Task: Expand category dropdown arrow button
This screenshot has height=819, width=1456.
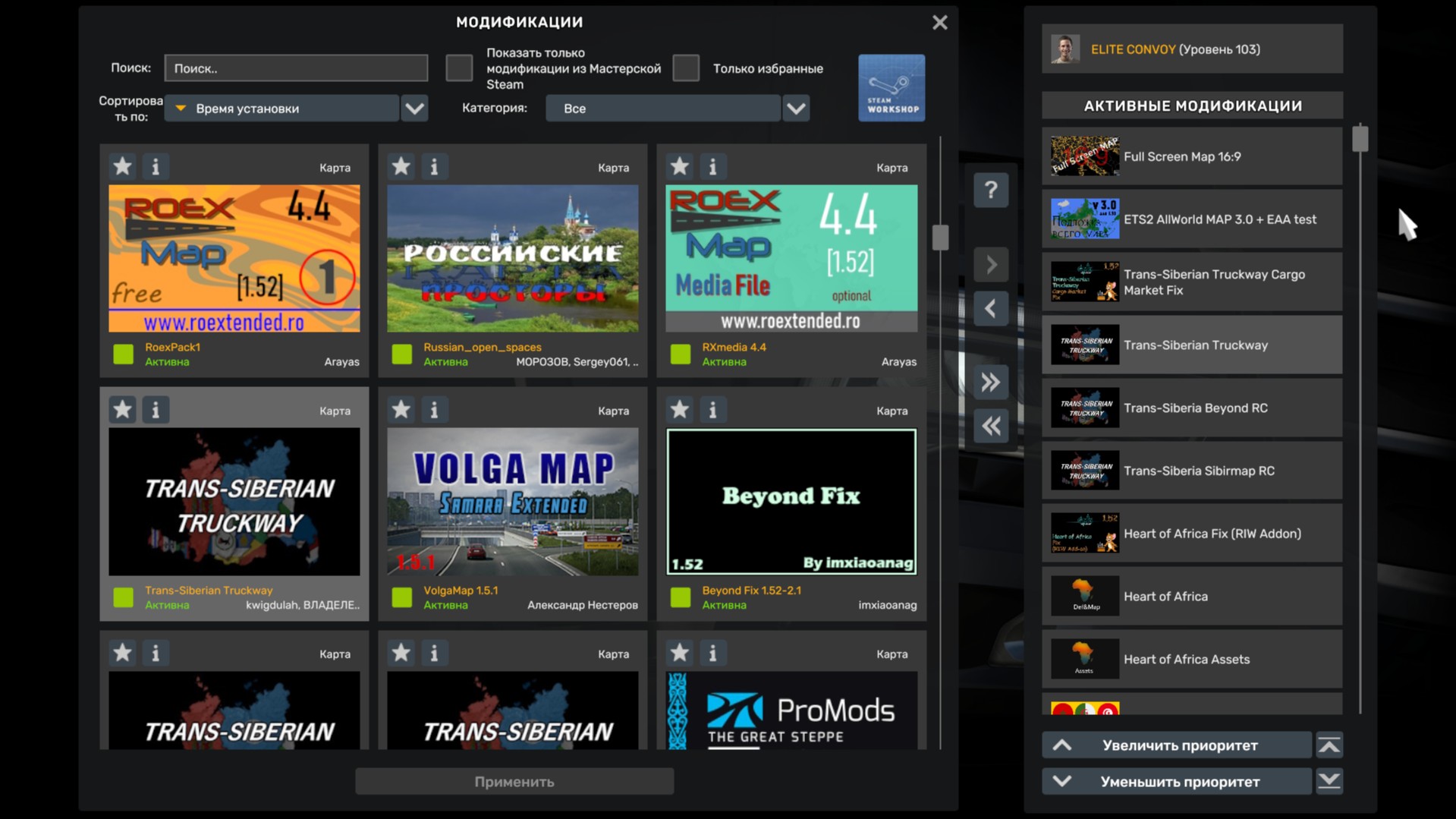Action: 796,109
